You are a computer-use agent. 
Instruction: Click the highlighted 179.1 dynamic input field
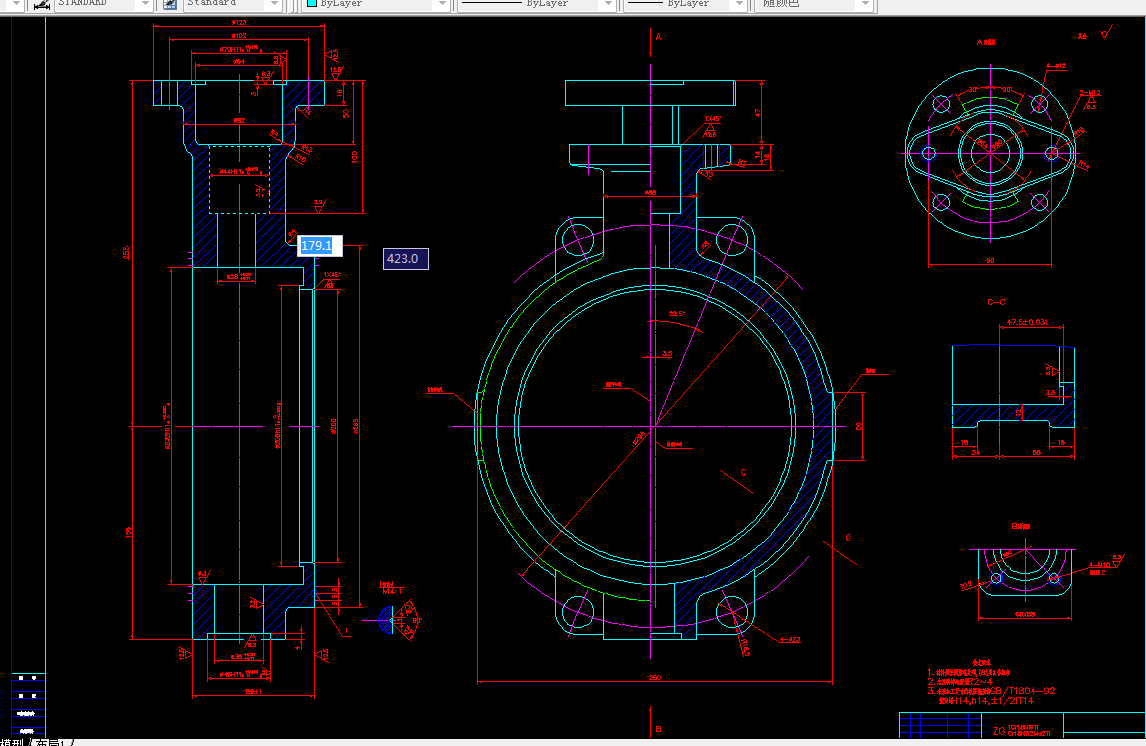tap(317, 246)
